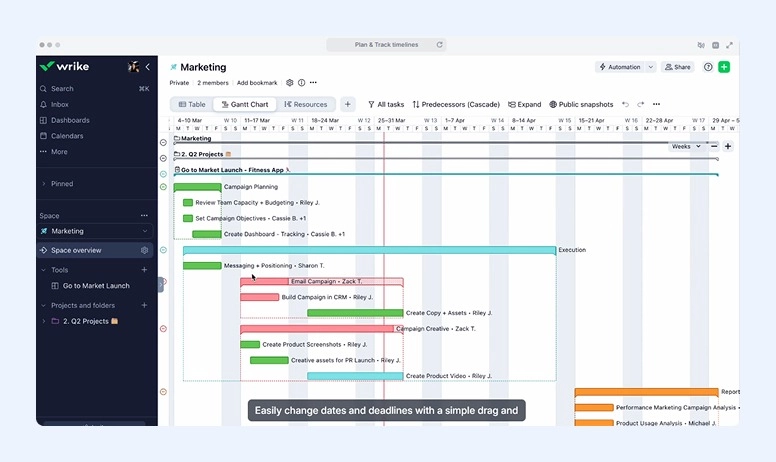Expand the Automation dropdown arrow

pyautogui.click(x=651, y=67)
